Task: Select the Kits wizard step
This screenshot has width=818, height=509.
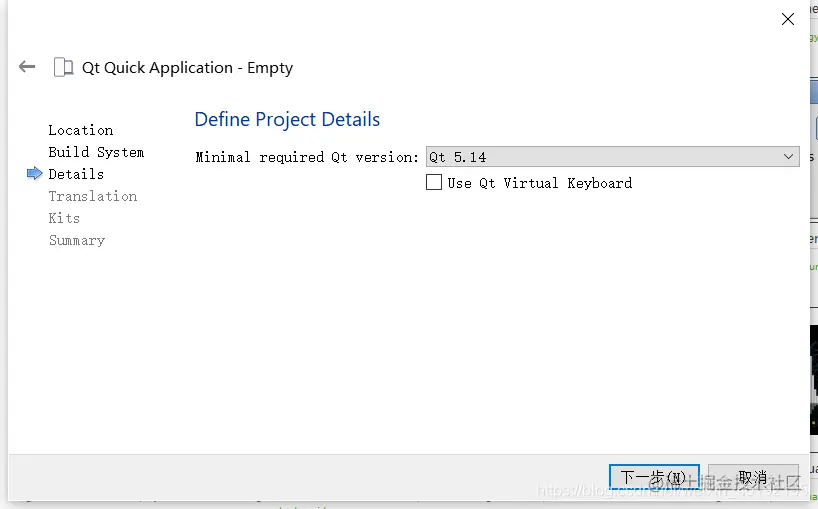Action: (x=64, y=218)
